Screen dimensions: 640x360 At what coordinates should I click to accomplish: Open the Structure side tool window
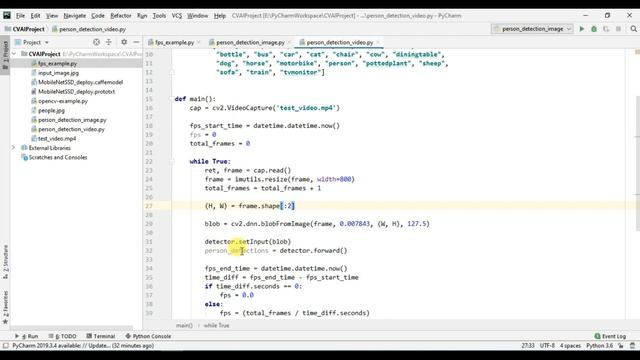click(5, 262)
